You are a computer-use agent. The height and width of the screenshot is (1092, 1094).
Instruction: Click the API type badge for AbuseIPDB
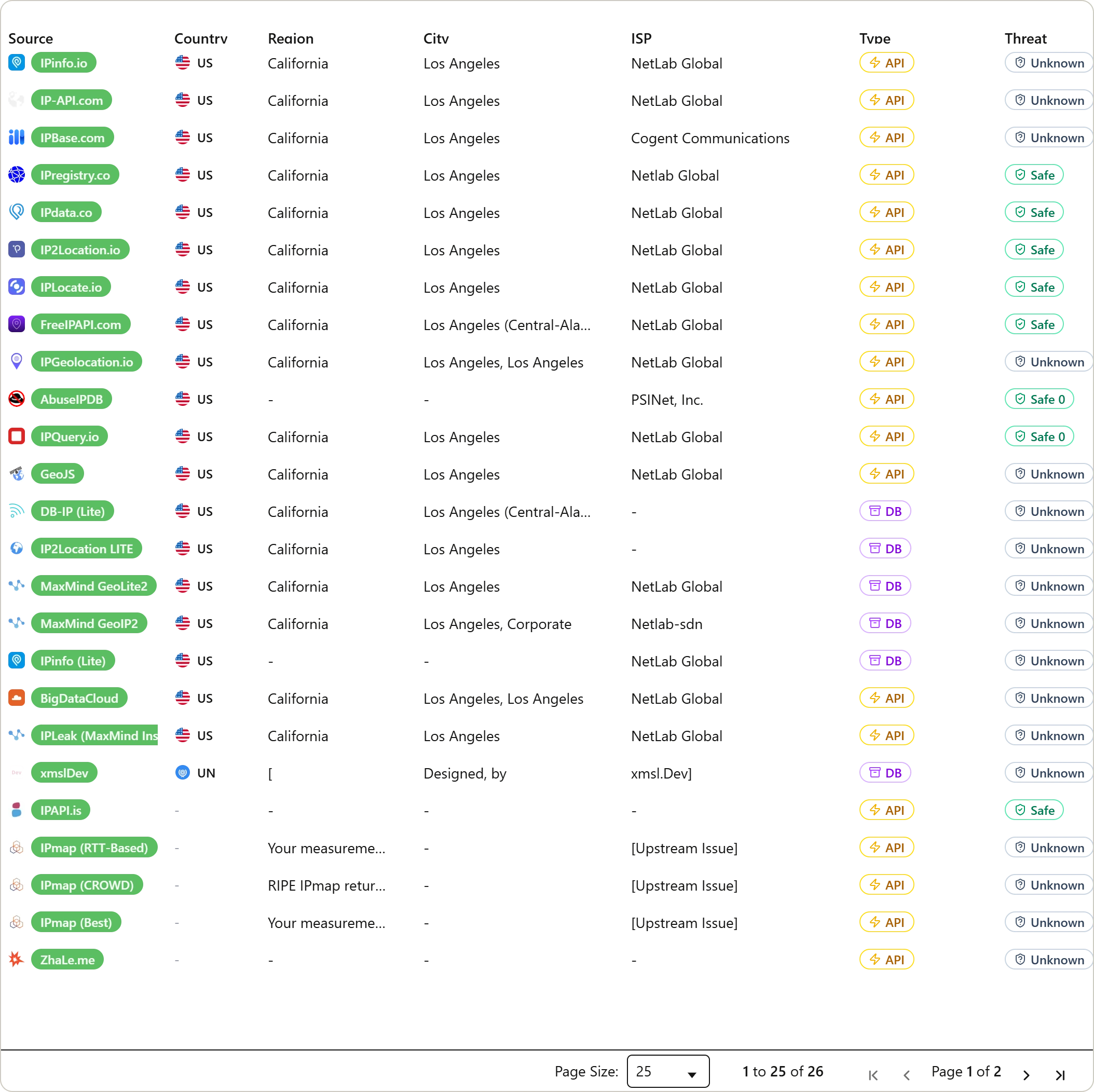point(886,399)
